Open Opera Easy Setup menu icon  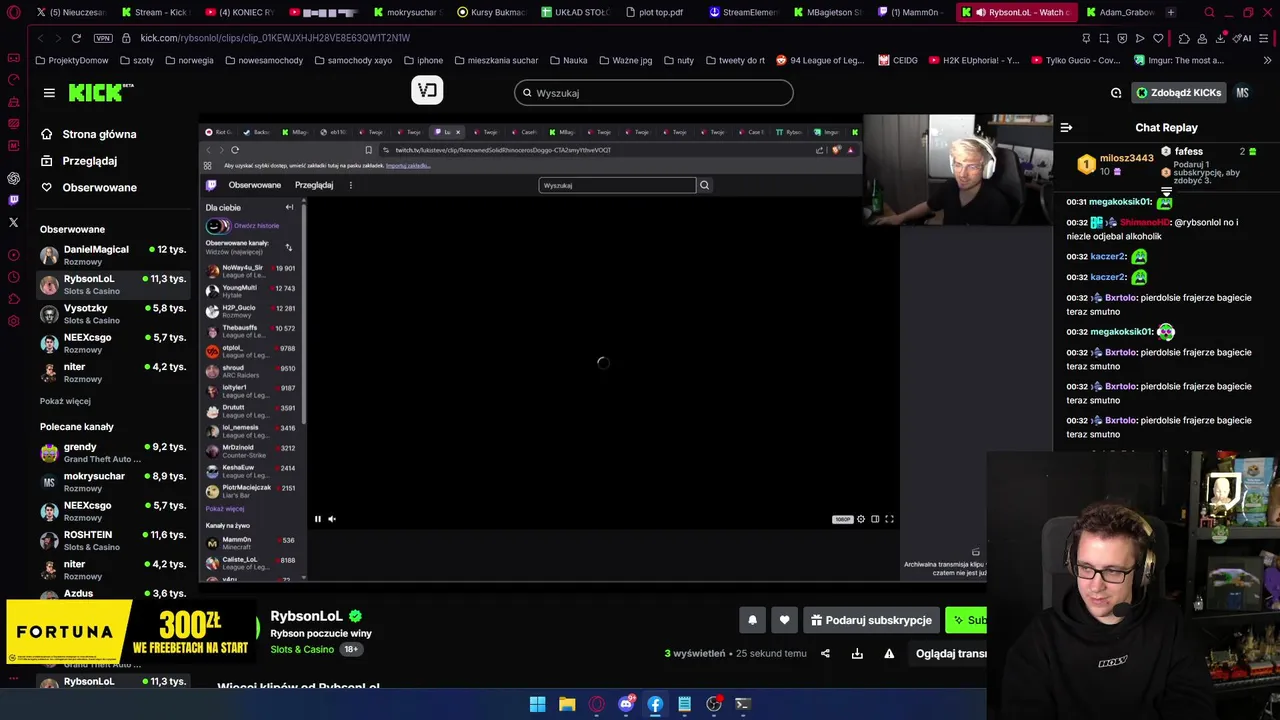[x=1262, y=38]
